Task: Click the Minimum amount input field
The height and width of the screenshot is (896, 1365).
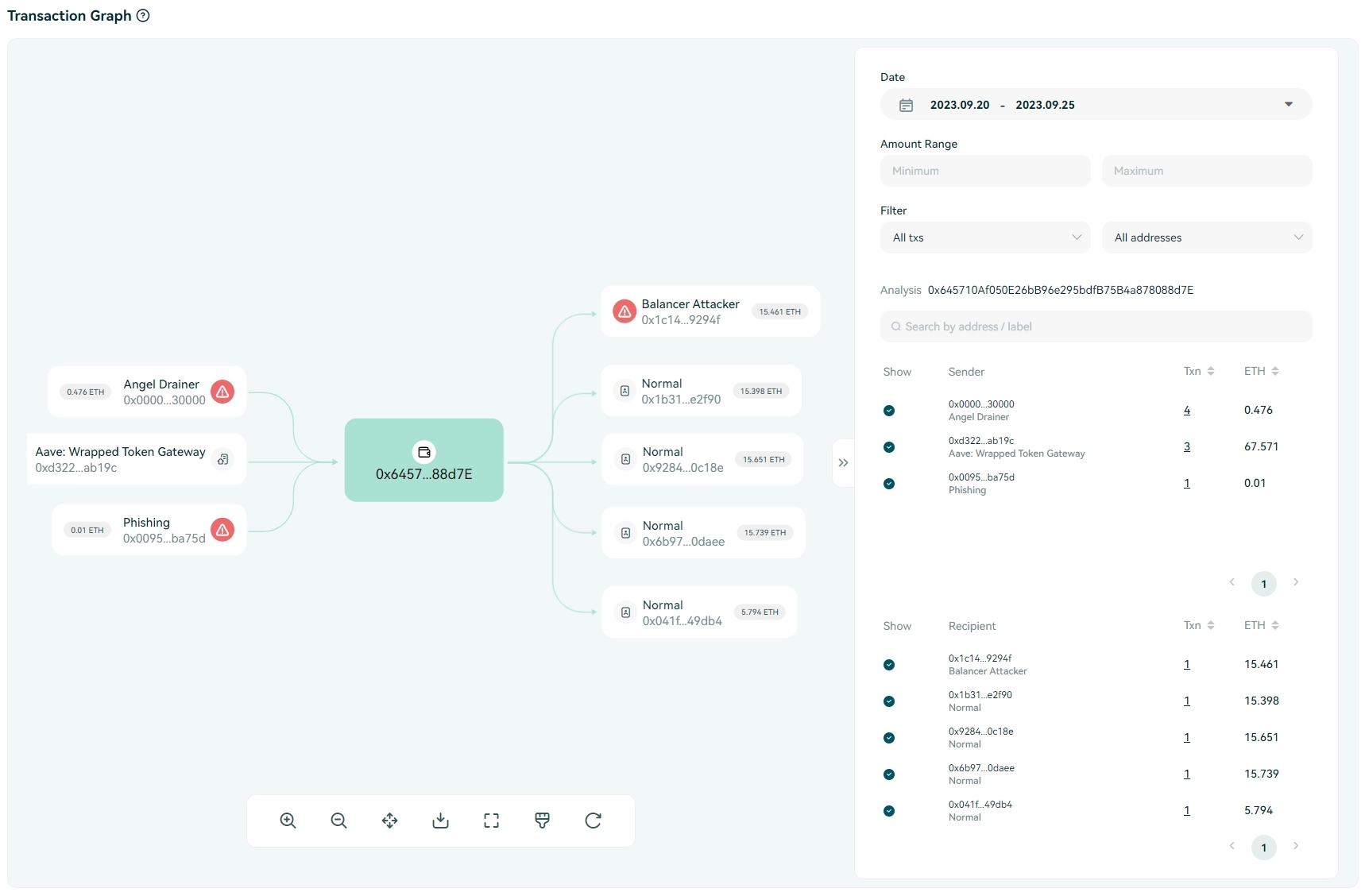Action: click(x=984, y=171)
